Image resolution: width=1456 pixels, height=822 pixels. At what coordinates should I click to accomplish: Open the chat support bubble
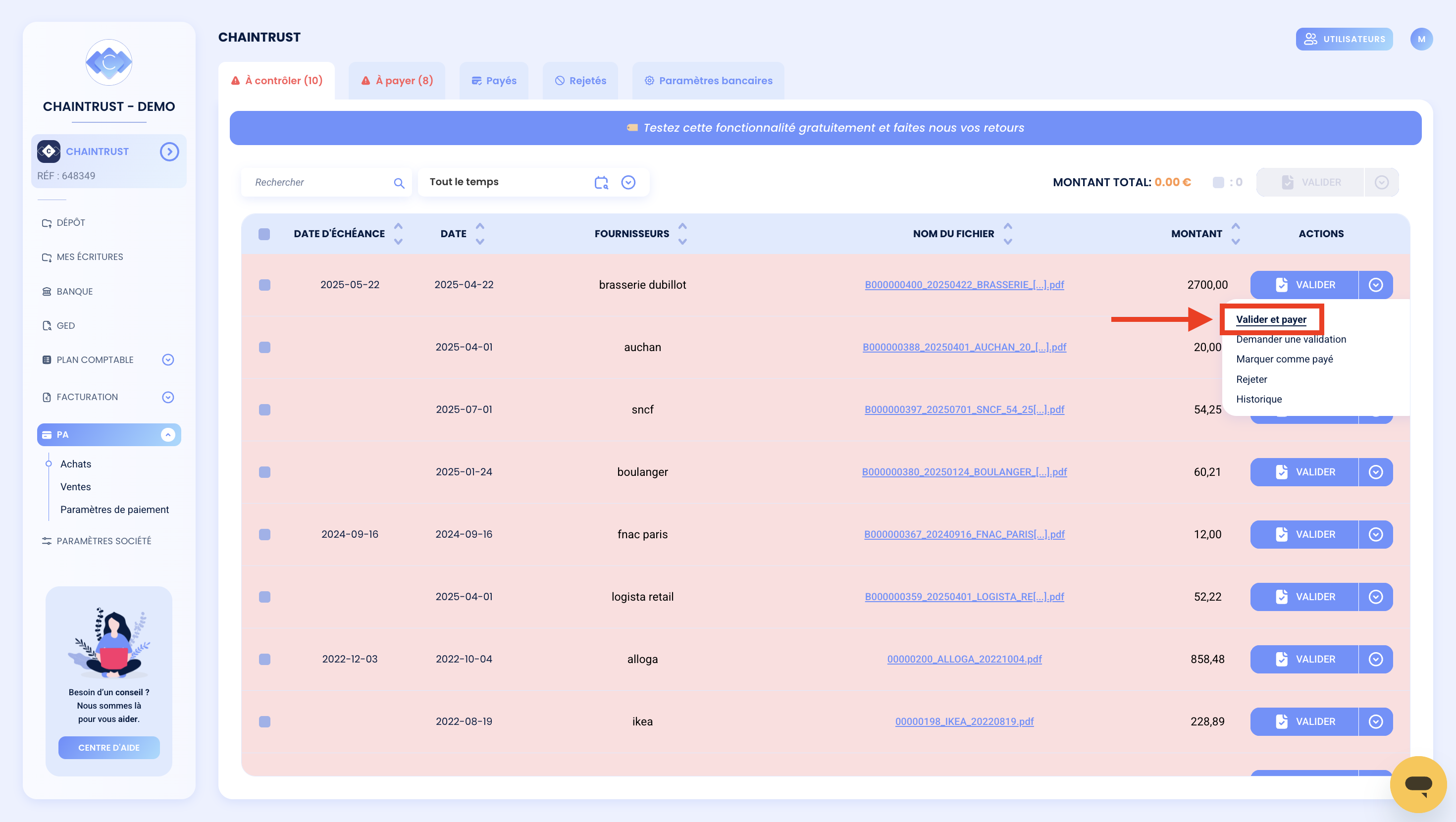[x=1418, y=784]
